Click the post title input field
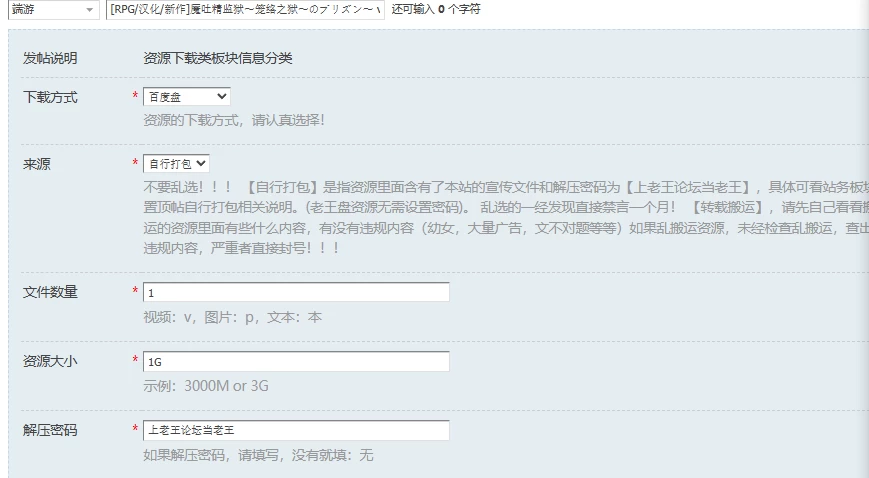The image size is (869, 478). [245, 9]
